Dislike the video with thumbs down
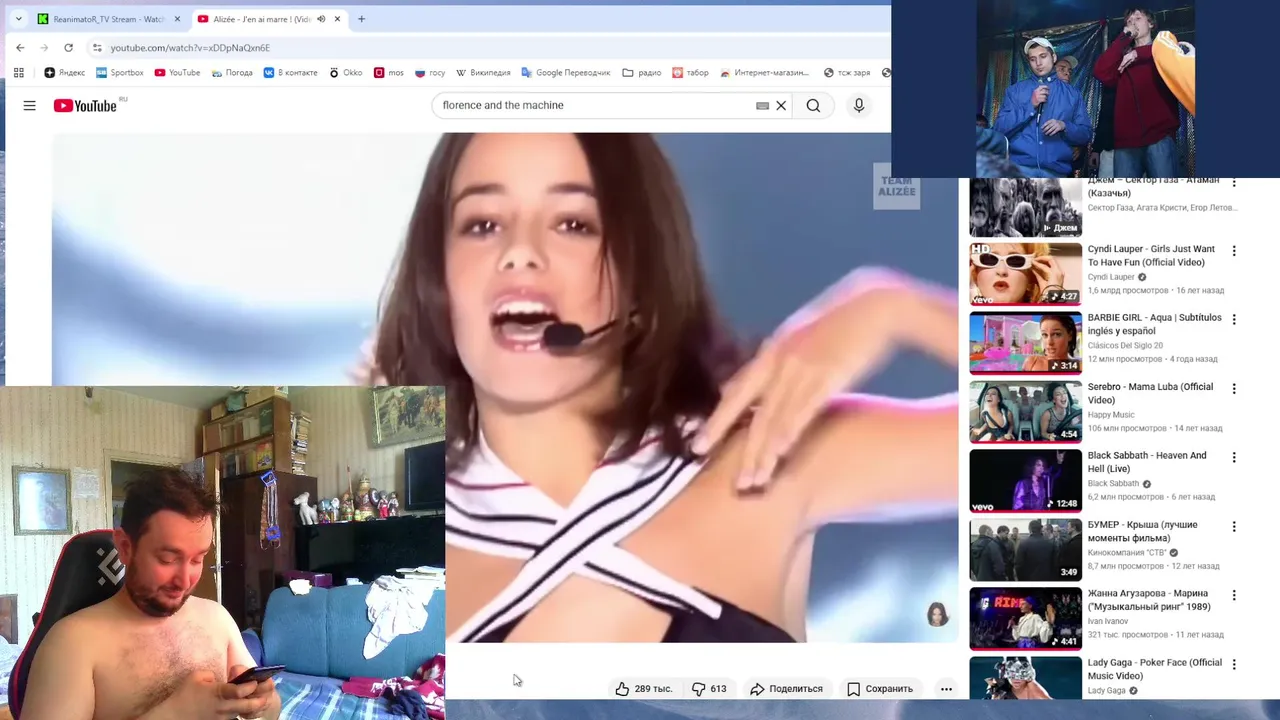Viewport: 1280px width, 720px height. (x=709, y=689)
